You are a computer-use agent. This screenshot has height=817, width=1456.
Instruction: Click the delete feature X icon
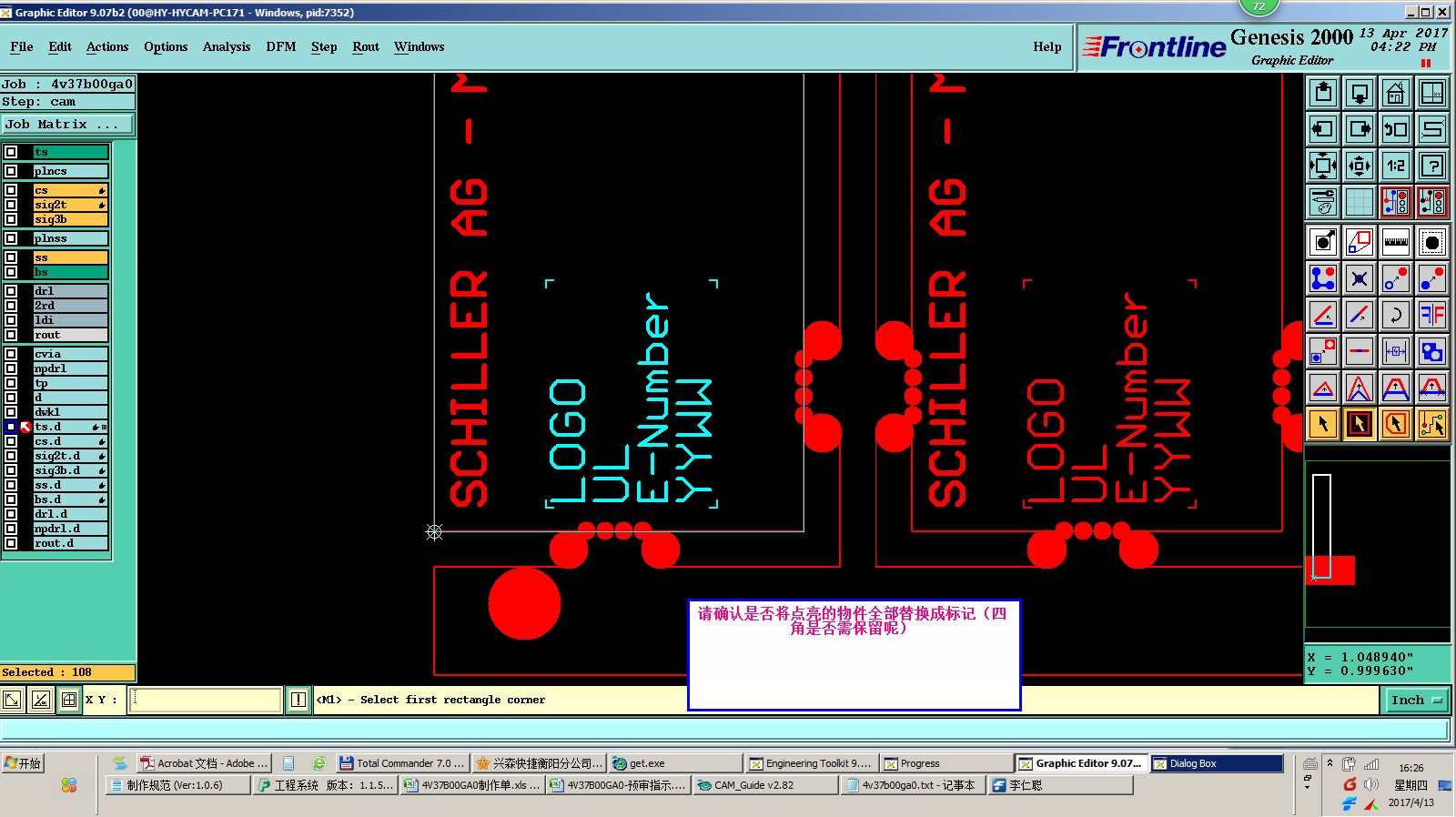point(1360,278)
